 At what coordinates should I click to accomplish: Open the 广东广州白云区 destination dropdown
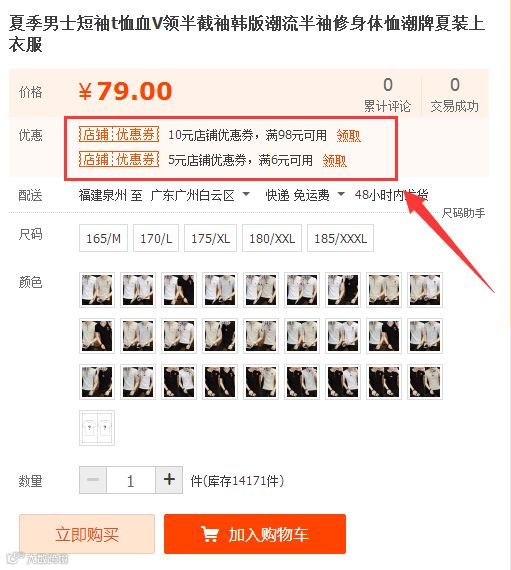[x=200, y=195]
